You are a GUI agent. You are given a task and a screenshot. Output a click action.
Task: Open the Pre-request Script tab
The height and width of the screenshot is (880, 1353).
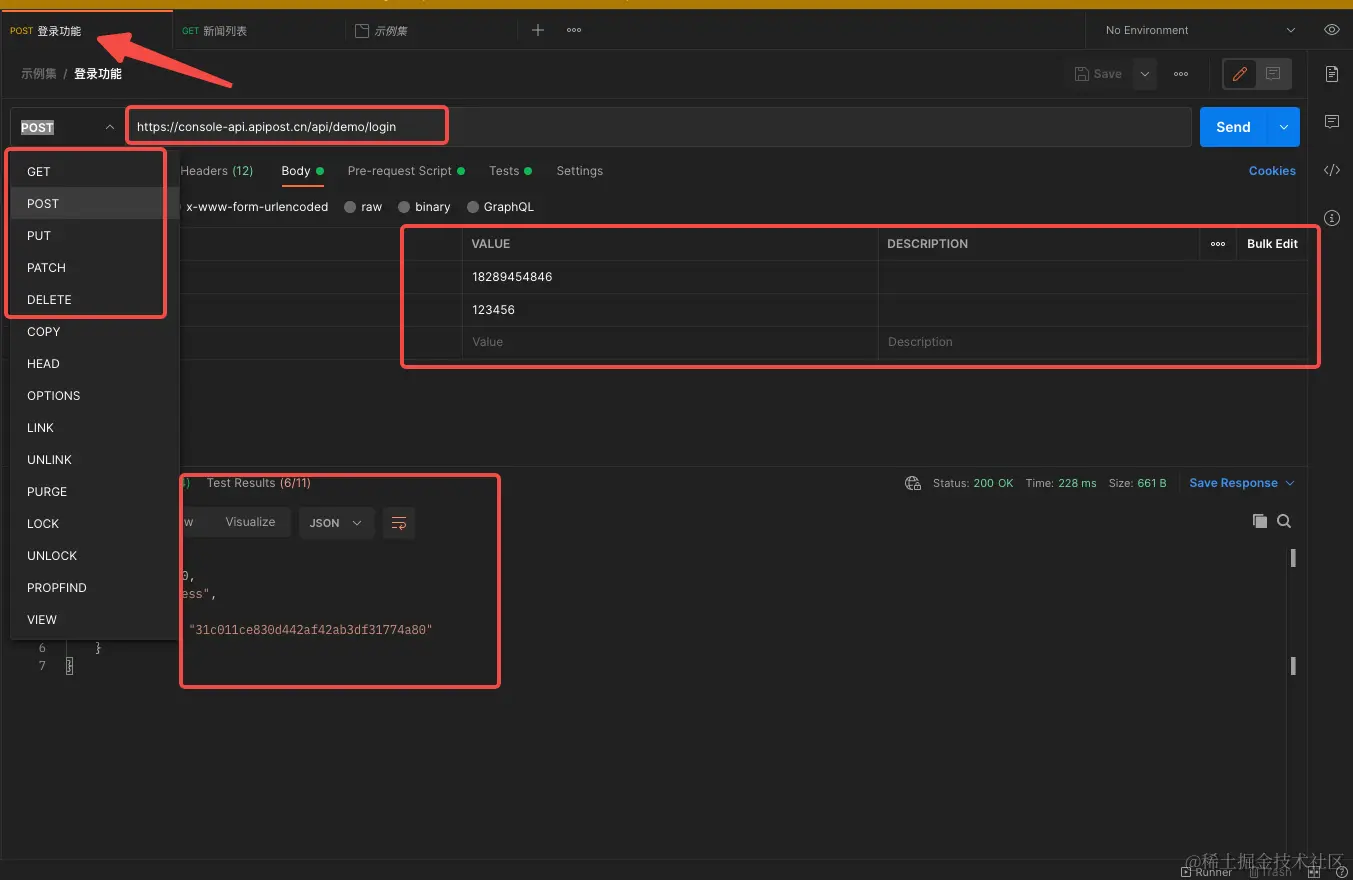pos(406,171)
